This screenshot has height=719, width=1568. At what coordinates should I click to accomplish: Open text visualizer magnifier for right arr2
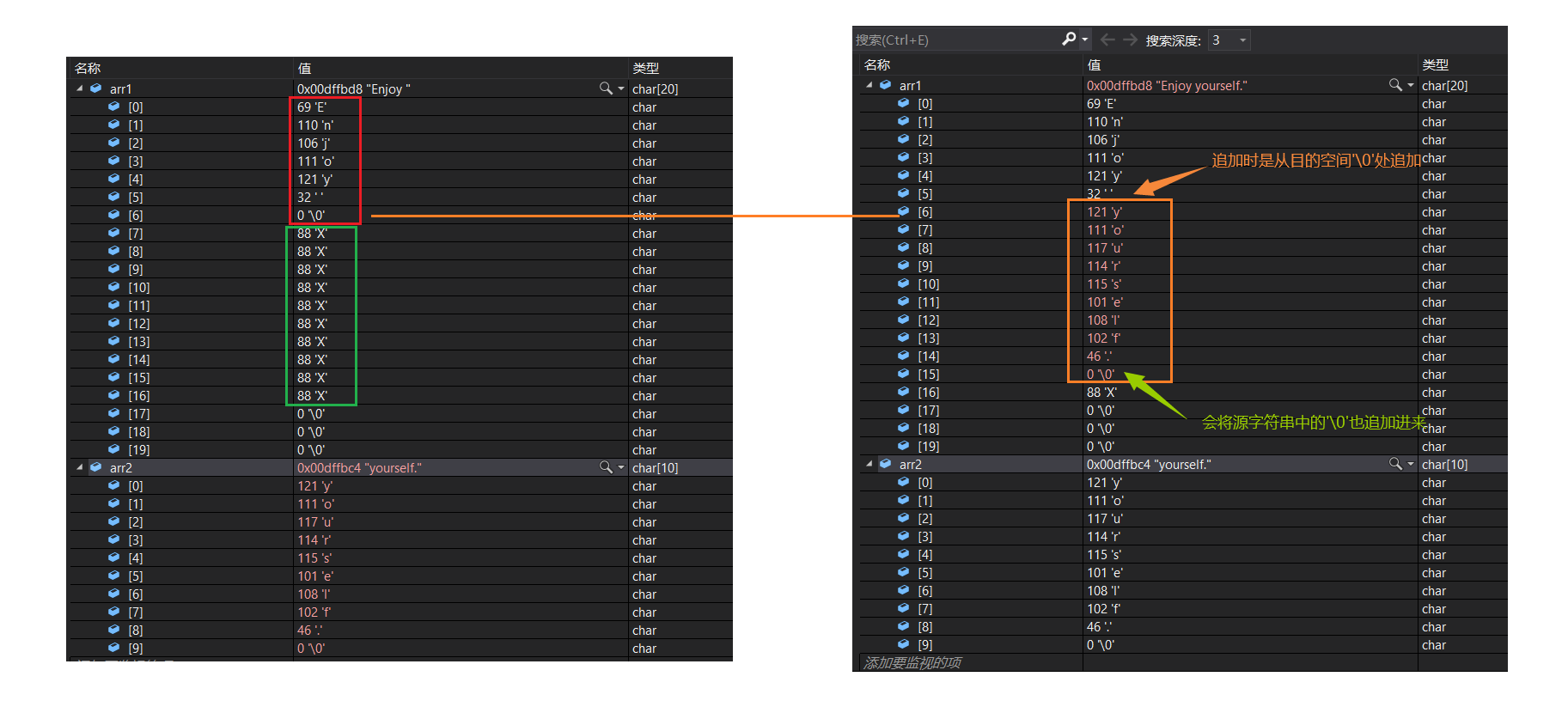[x=1395, y=464]
